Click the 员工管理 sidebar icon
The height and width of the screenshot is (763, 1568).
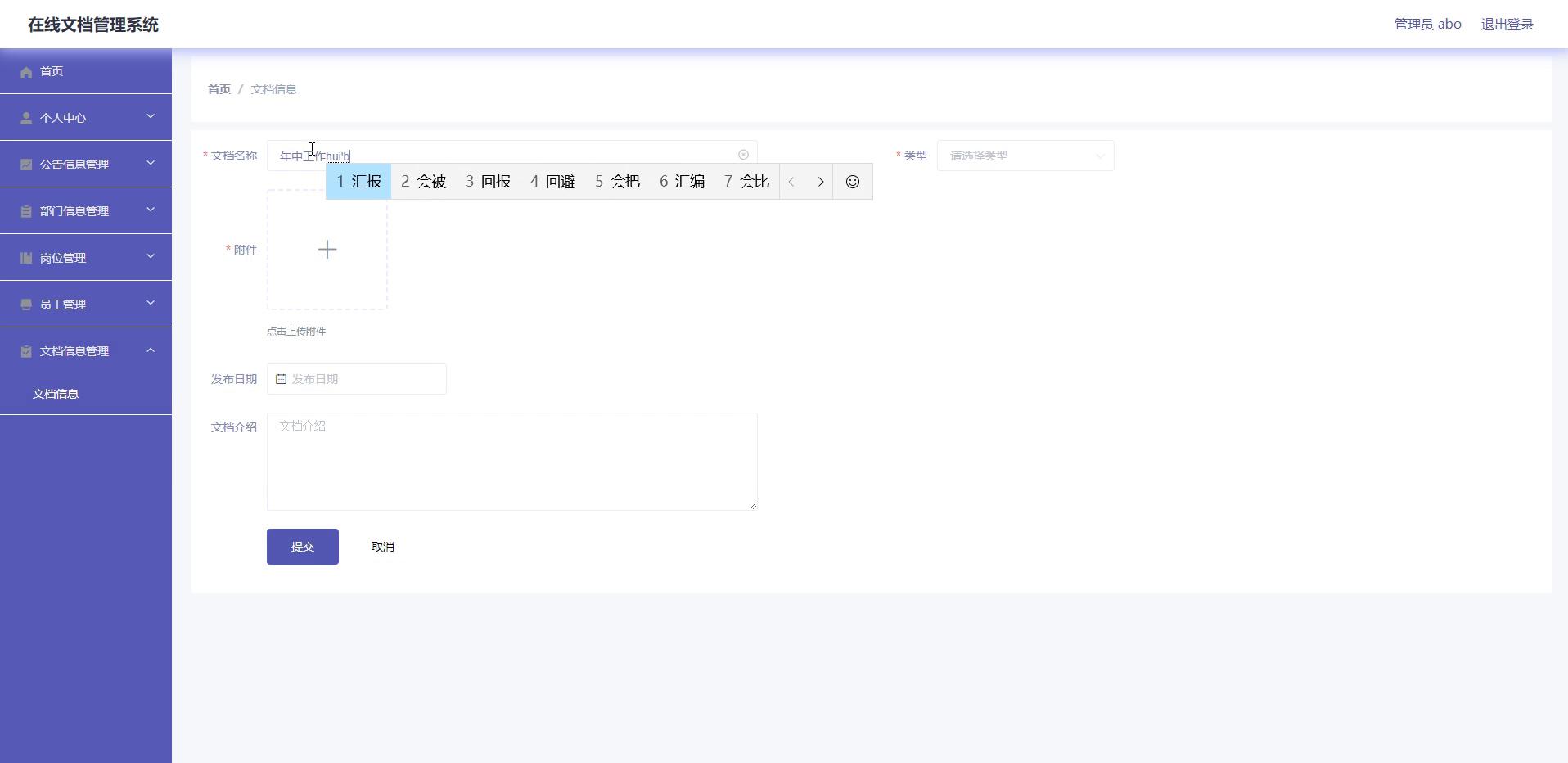pos(26,305)
